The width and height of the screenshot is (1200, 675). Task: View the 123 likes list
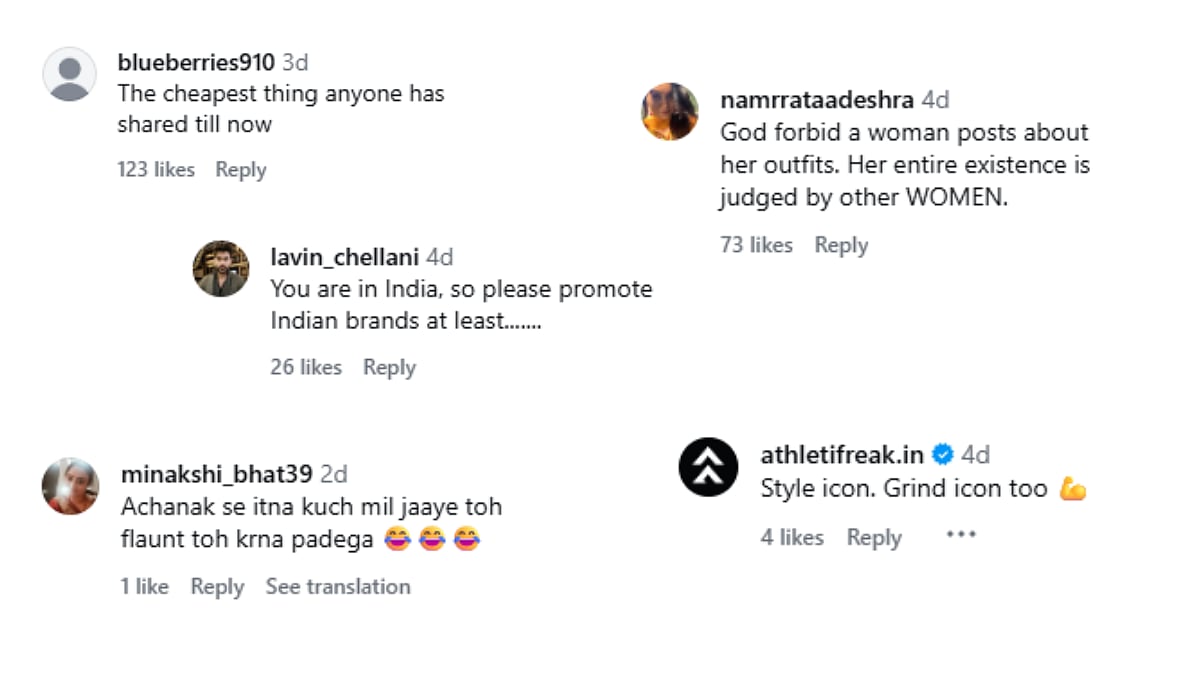pyautogui.click(x=156, y=170)
